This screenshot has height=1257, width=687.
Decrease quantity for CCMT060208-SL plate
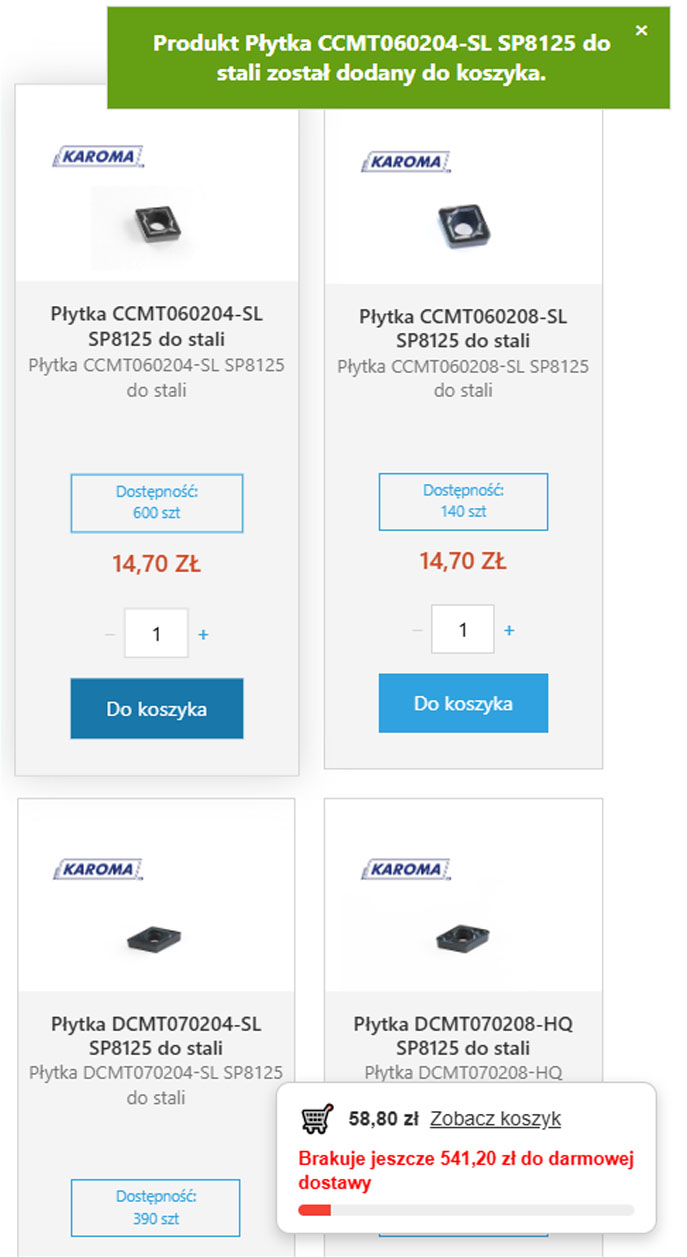click(417, 630)
